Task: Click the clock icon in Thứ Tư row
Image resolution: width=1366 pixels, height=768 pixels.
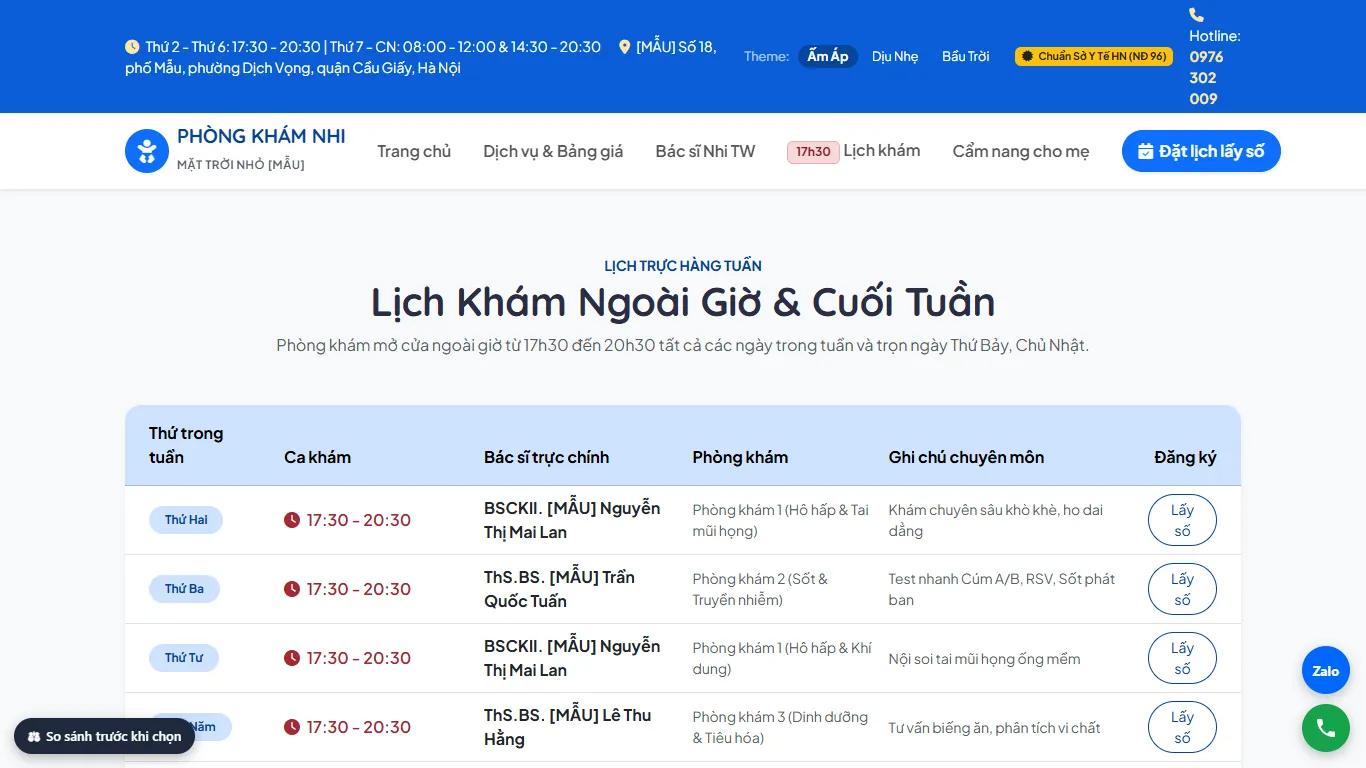Action: point(292,658)
